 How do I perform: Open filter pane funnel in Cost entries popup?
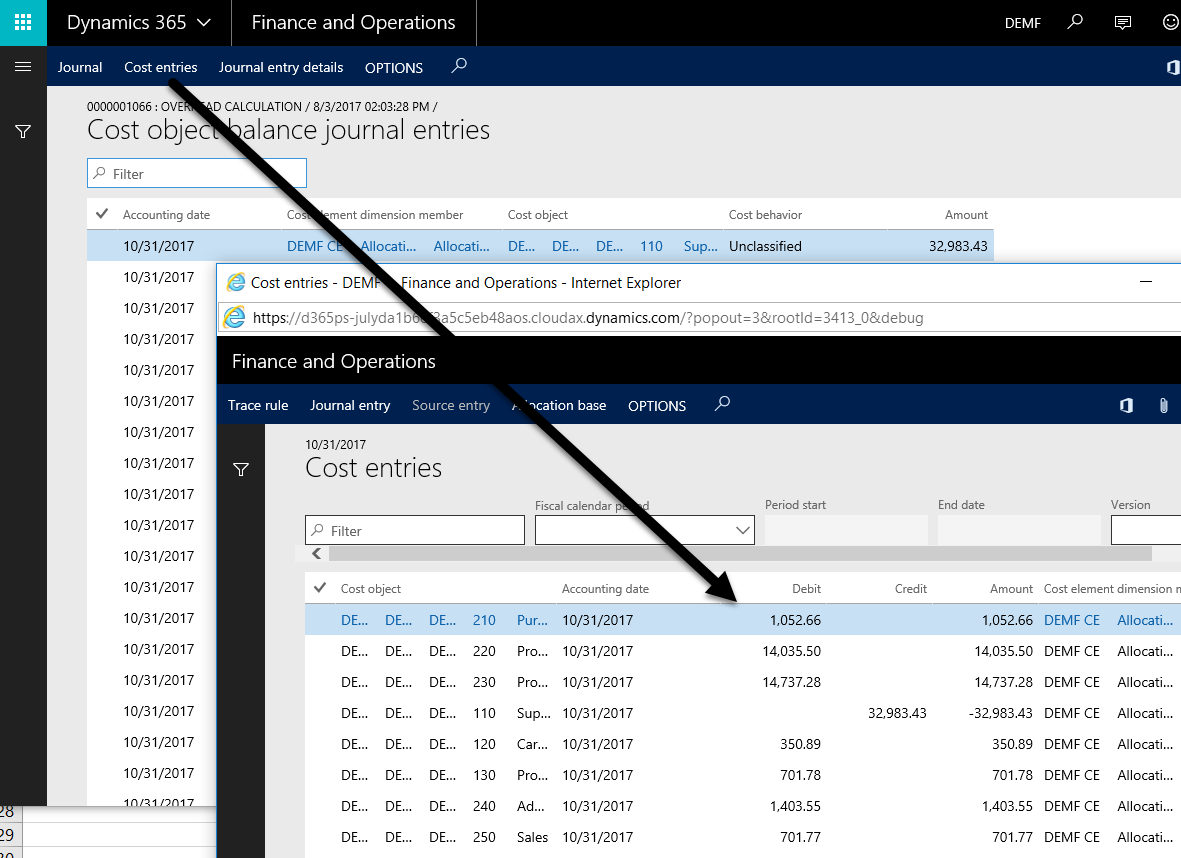point(241,469)
